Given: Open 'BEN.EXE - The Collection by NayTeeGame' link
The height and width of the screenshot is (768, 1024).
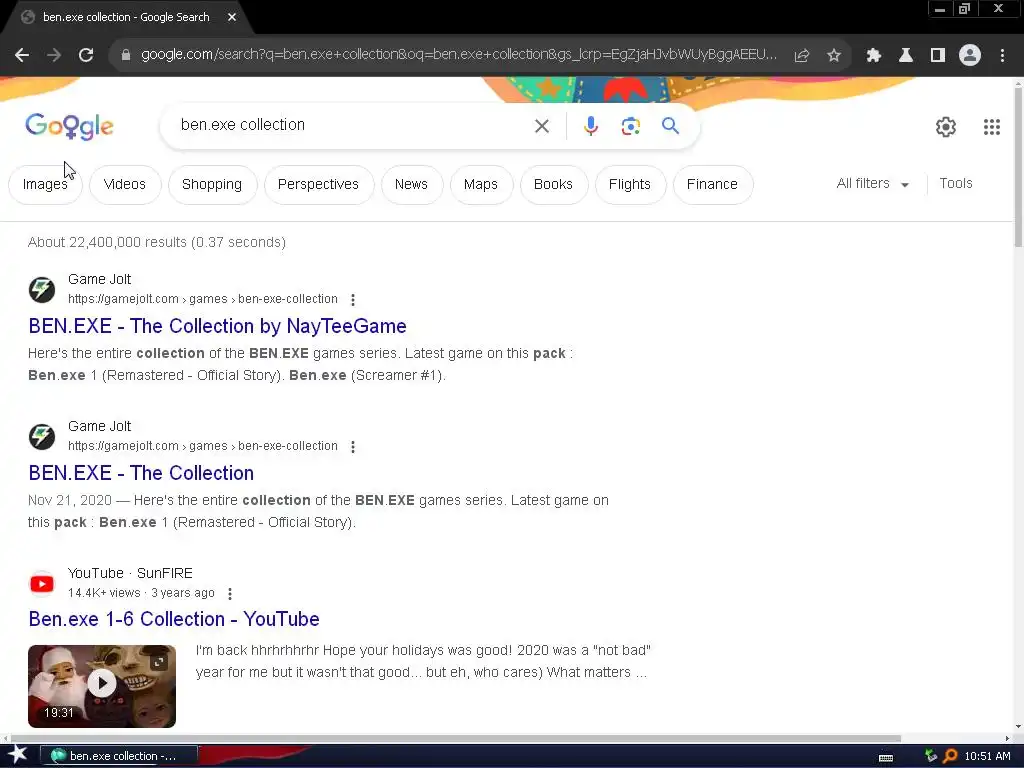Looking at the screenshot, I should pos(217,326).
